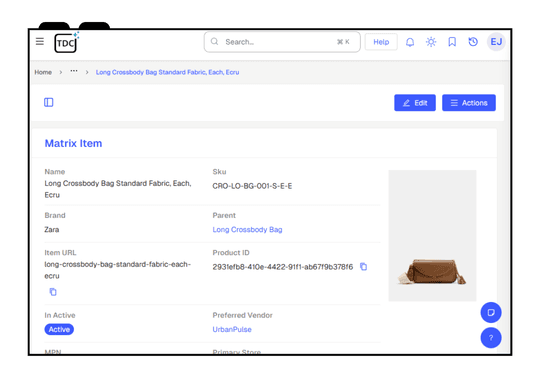Image resolution: width=540 pixels, height=384 pixels.
Task: Open the Actions menu button
Action: 469,103
